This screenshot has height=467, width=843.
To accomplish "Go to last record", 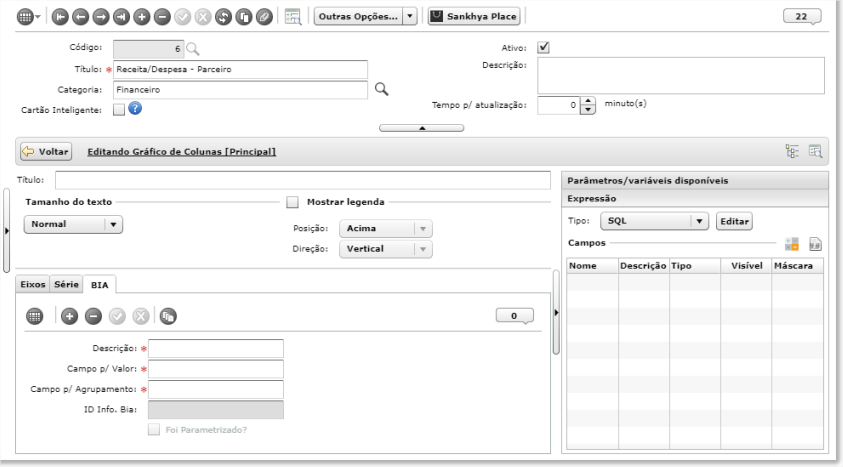I will (122, 17).
